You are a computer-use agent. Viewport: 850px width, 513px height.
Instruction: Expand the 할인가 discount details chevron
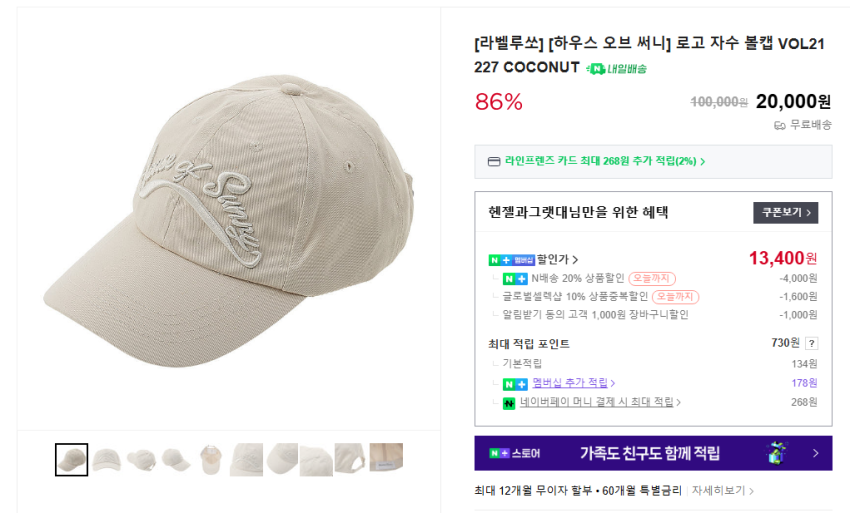pos(575,260)
